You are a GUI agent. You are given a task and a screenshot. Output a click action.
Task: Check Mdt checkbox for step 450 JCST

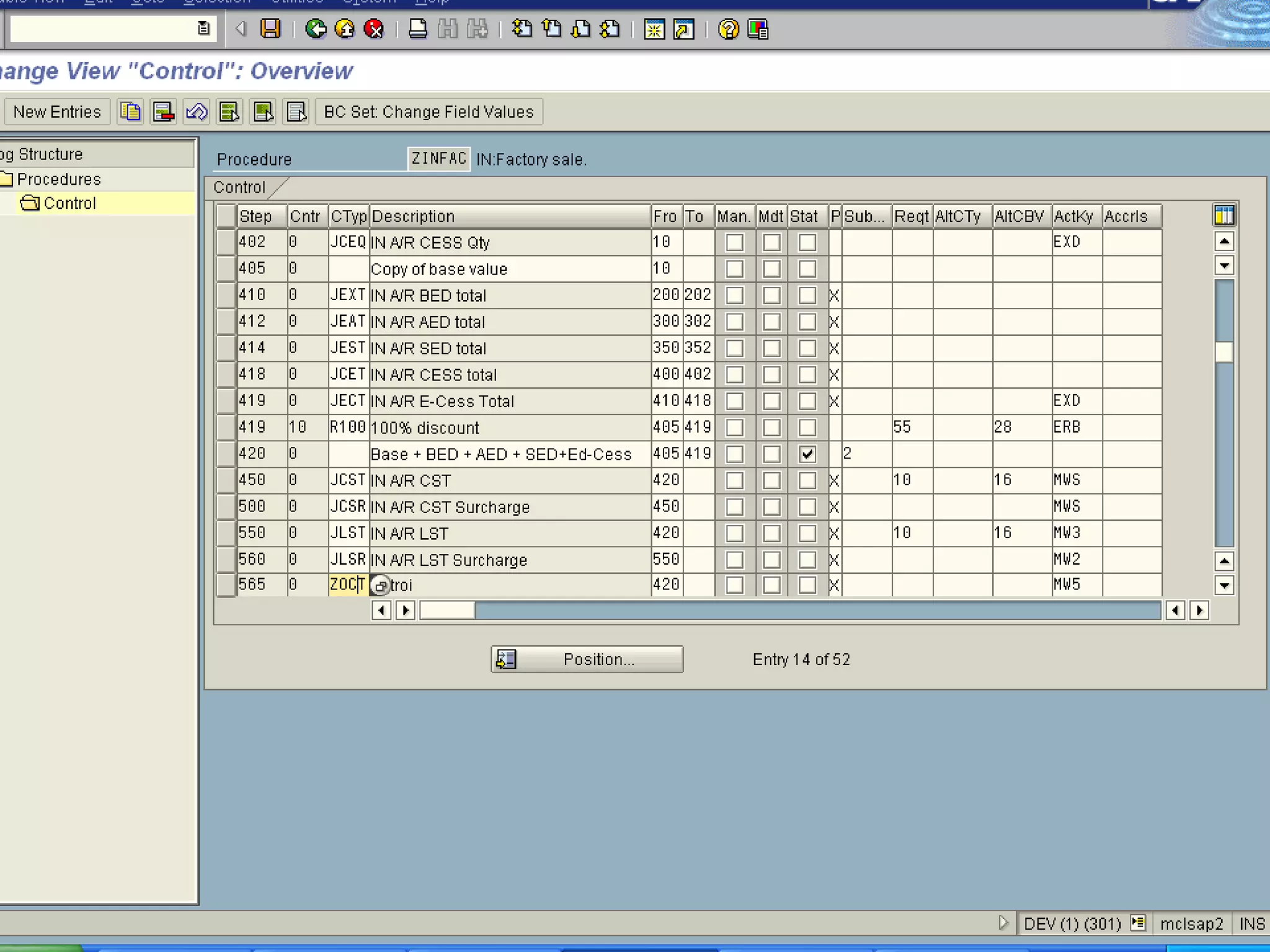pos(771,480)
